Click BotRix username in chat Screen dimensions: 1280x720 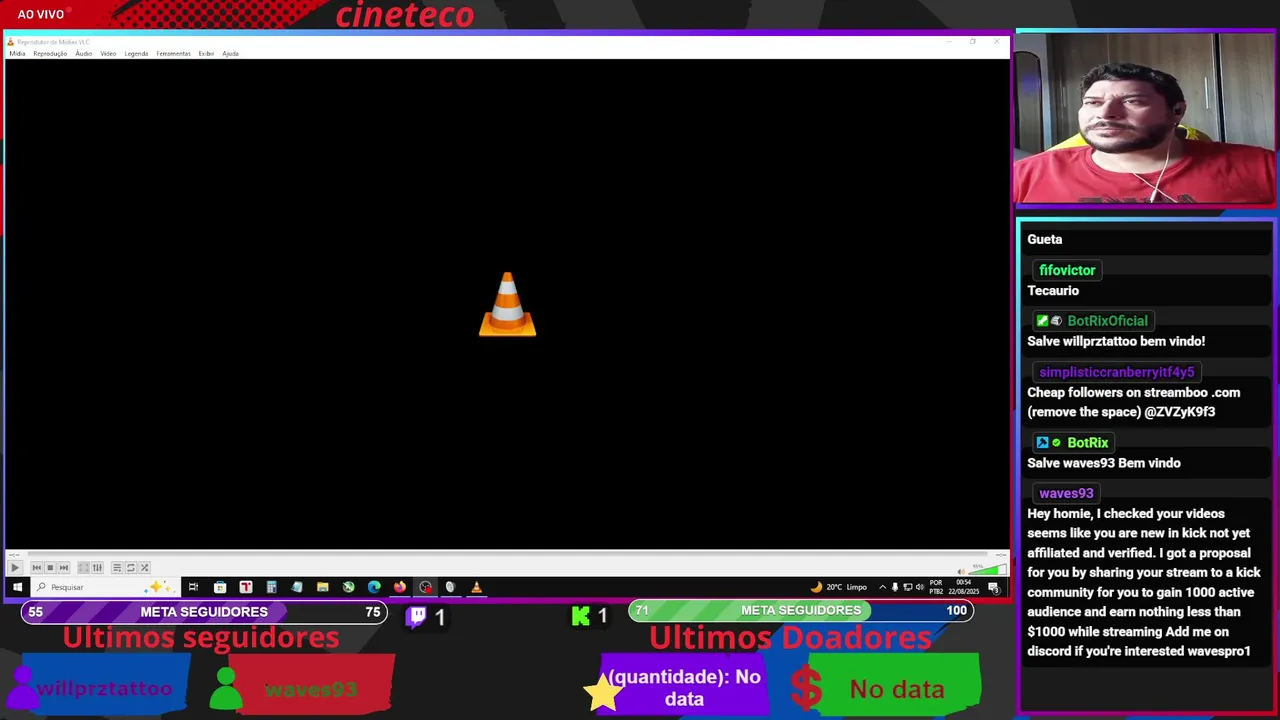point(1087,443)
